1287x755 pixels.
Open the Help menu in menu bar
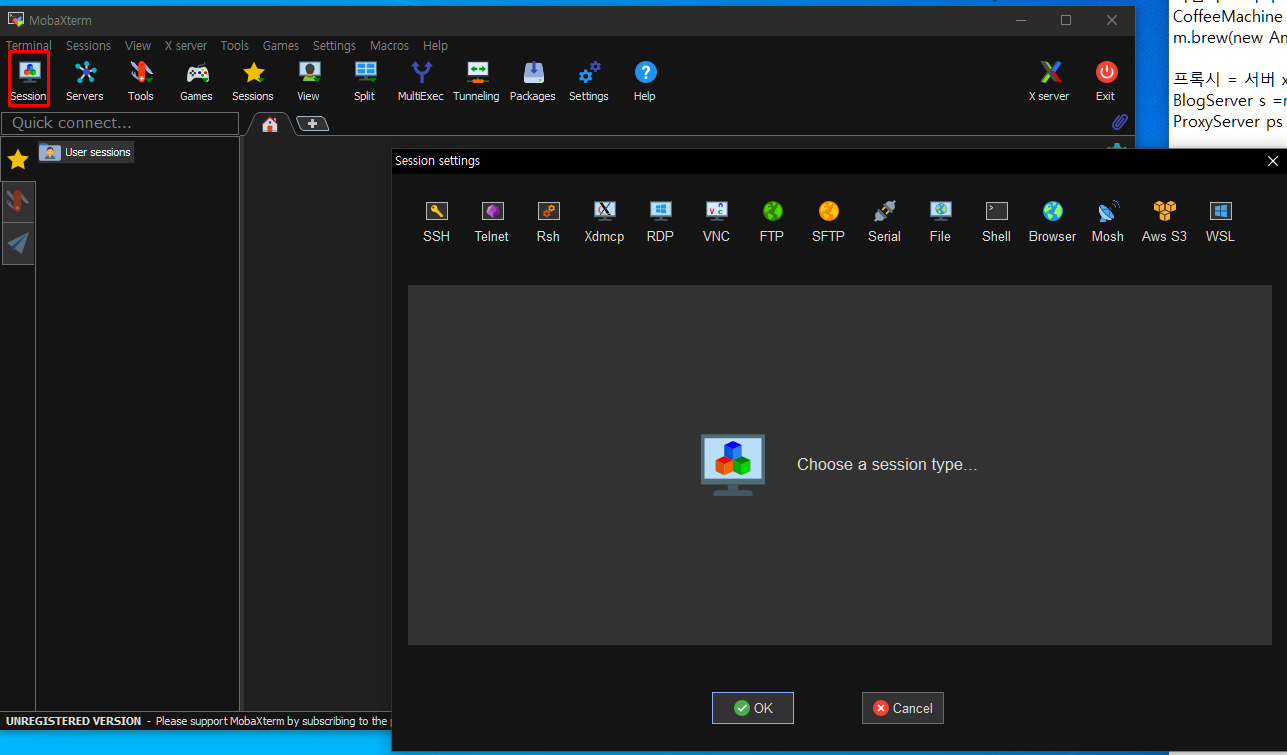click(x=435, y=46)
